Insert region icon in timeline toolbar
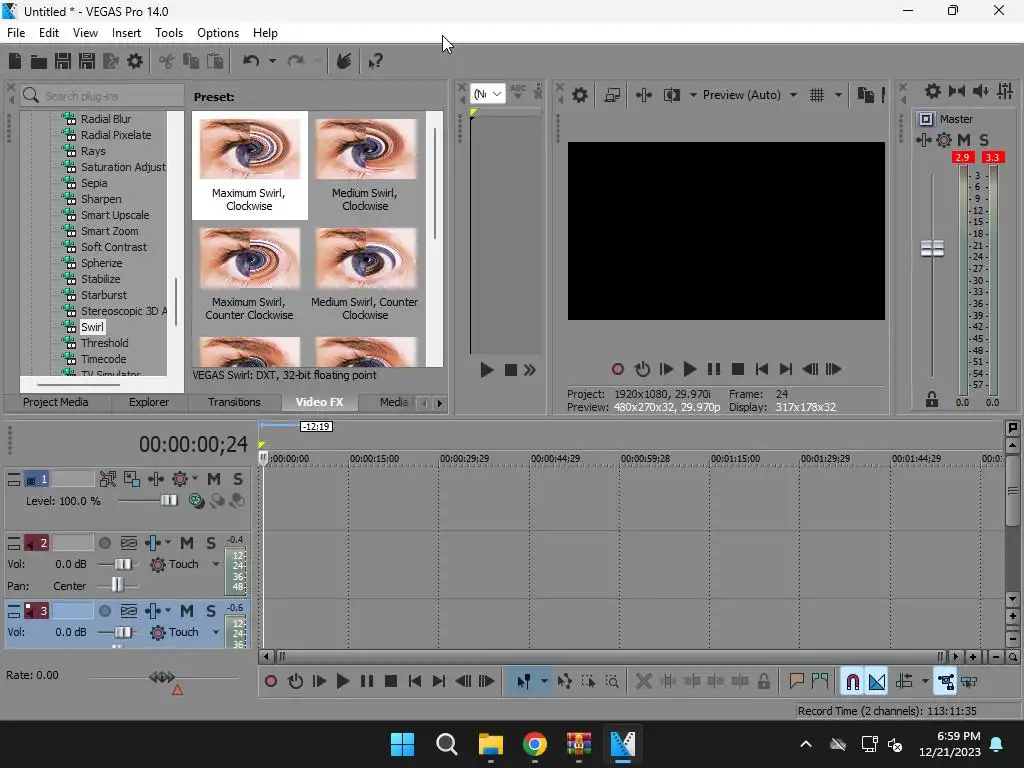The image size is (1024, 768). [820, 681]
